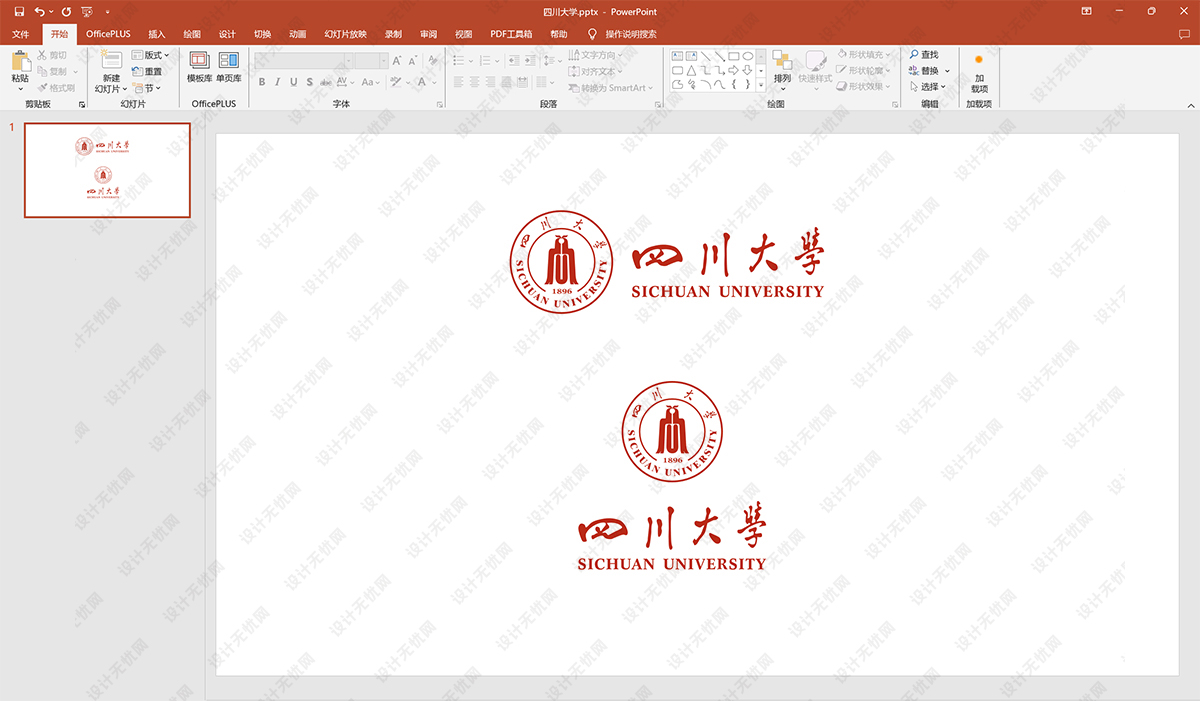The width and height of the screenshot is (1200, 701).
Task: Switch to PDF工具箱 tab
Action: [511, 34]
